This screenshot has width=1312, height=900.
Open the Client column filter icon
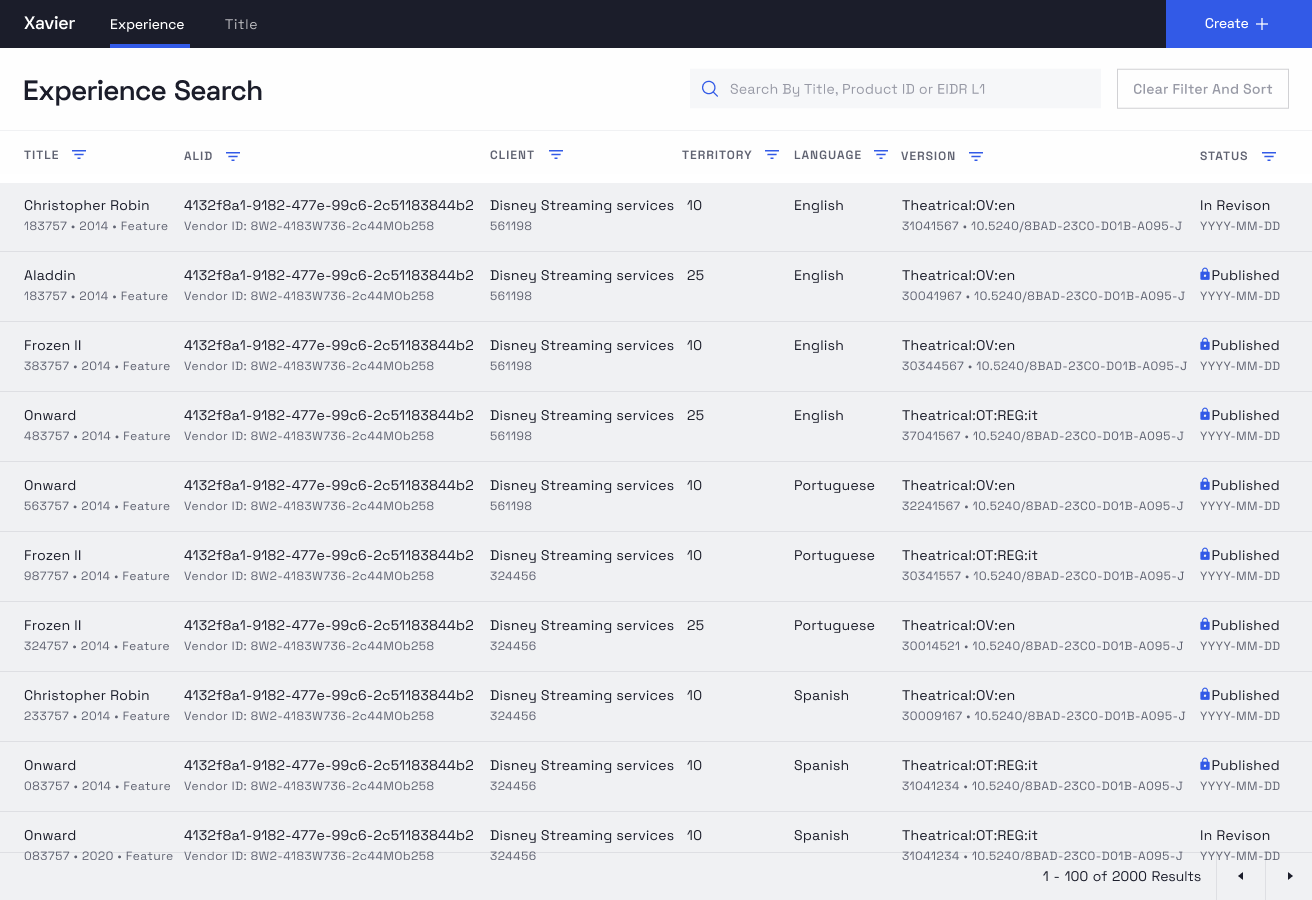[x=556, y=155]
